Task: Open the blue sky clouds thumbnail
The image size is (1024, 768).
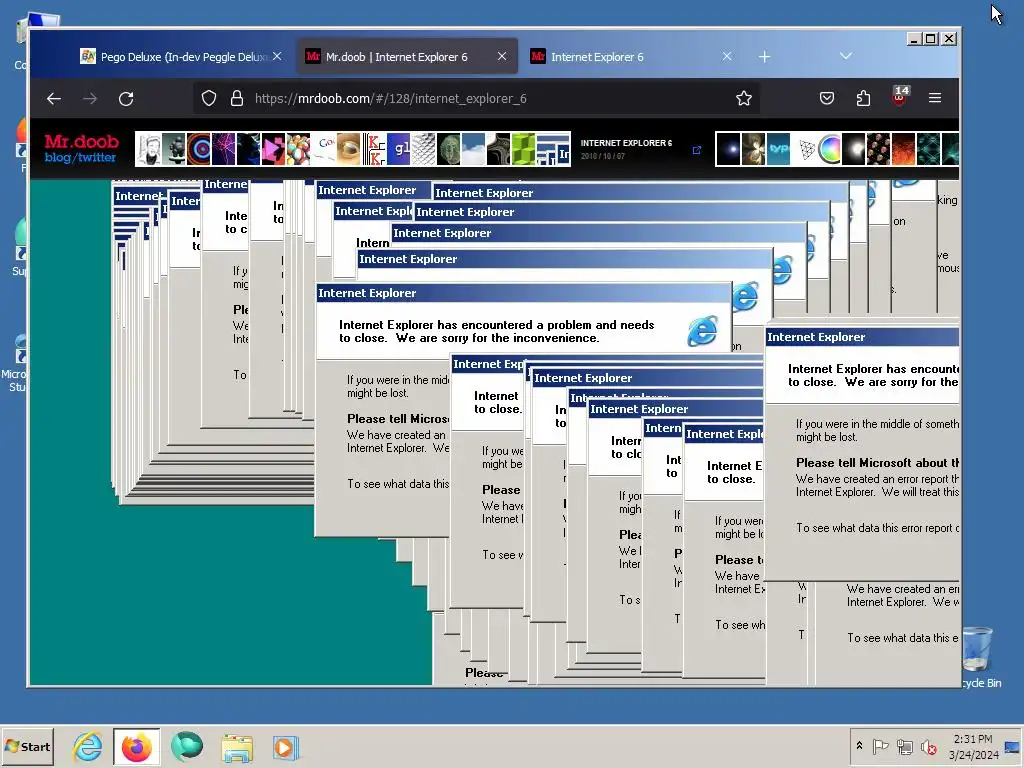Action: tap(473, 149)
